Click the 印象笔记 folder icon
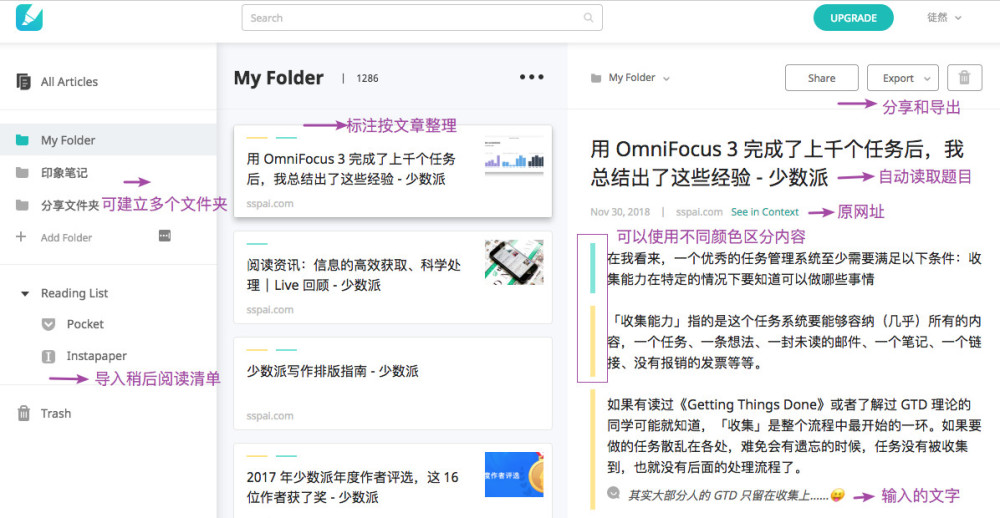The height and width of the screenshot is (518, 1000). 22,173
